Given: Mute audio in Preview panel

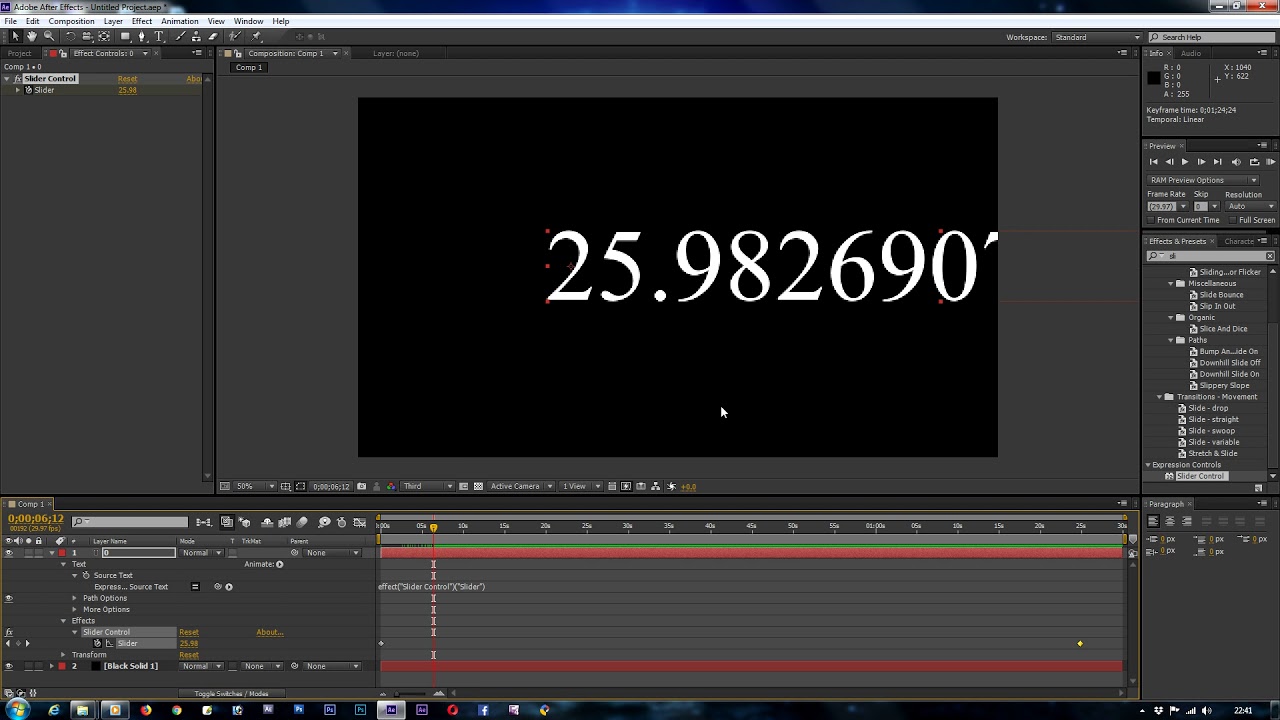Looking at the screenshot, I should [x=1236, y=162].
